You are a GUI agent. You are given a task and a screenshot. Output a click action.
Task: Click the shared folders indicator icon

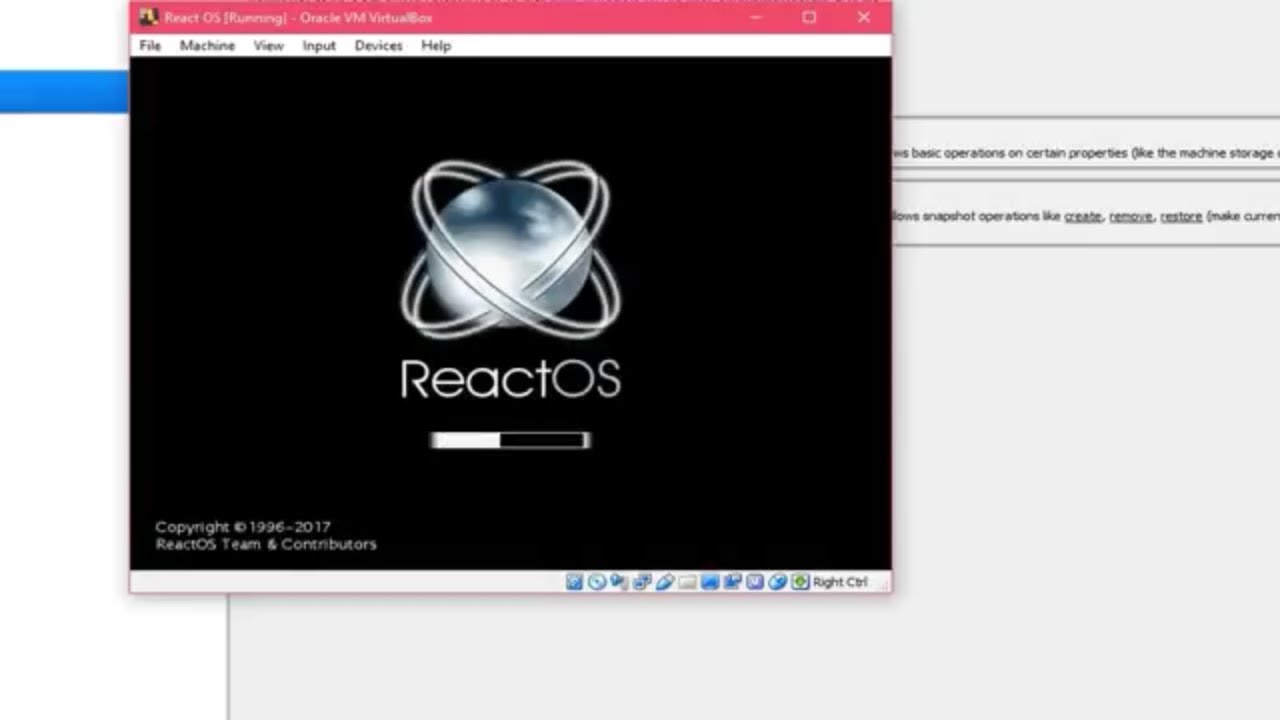pyautogui.click(x=687, y=582)
